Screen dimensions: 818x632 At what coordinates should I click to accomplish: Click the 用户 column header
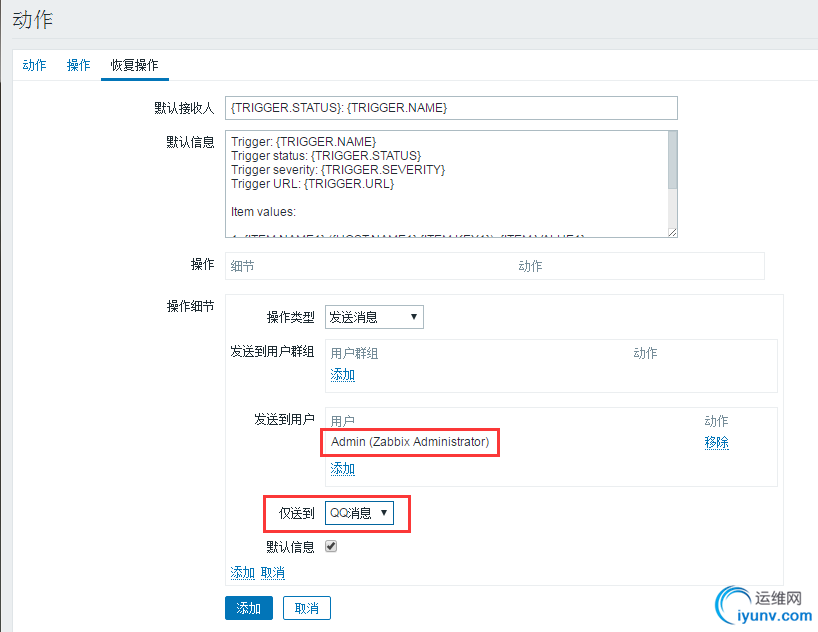coord(343,421)
